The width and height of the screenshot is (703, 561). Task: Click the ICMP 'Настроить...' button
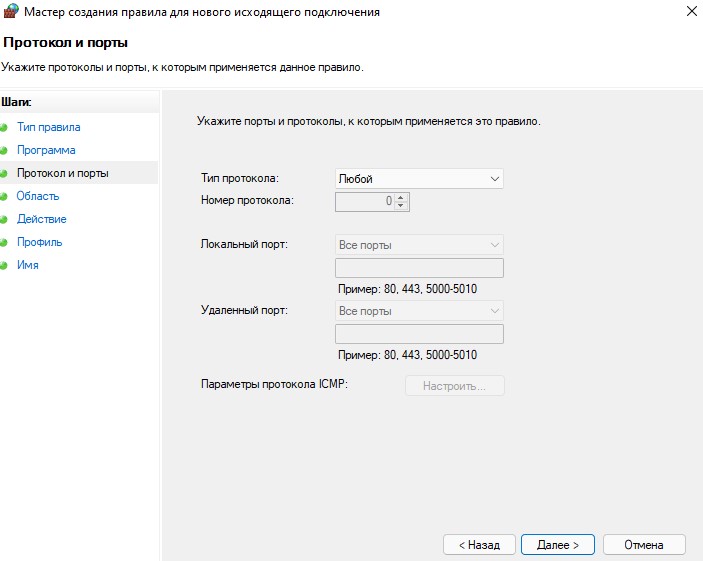point(455,386)
